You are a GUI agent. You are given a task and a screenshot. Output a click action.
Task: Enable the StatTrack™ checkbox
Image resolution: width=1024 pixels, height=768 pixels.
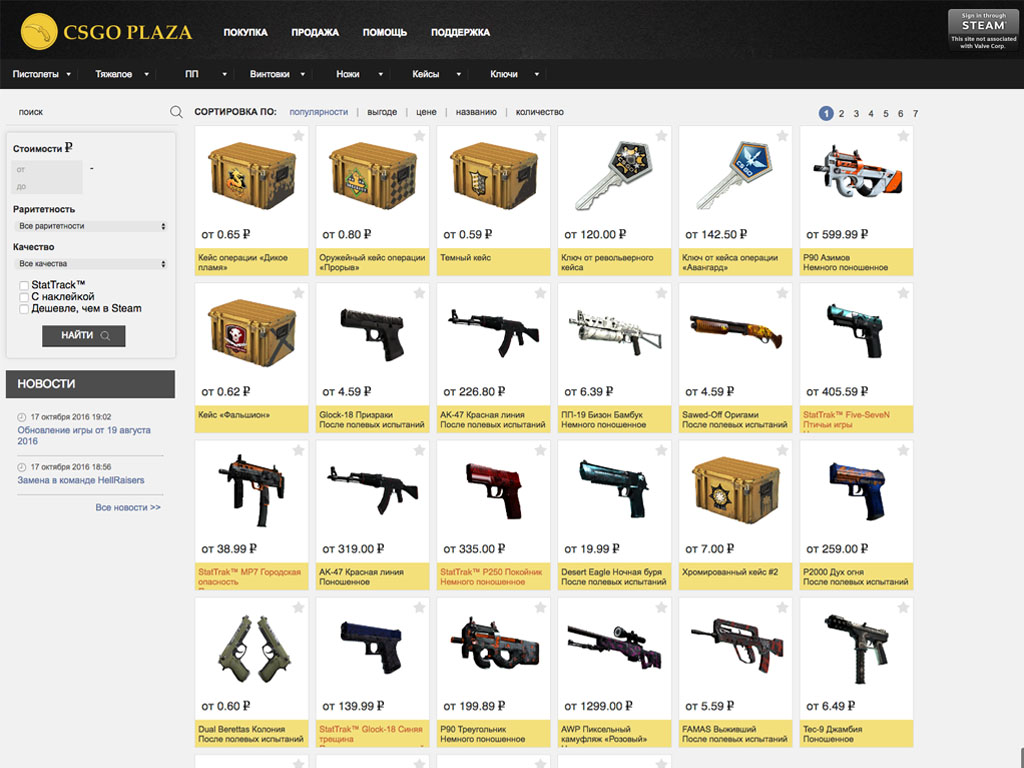click(x=24, y=285)
